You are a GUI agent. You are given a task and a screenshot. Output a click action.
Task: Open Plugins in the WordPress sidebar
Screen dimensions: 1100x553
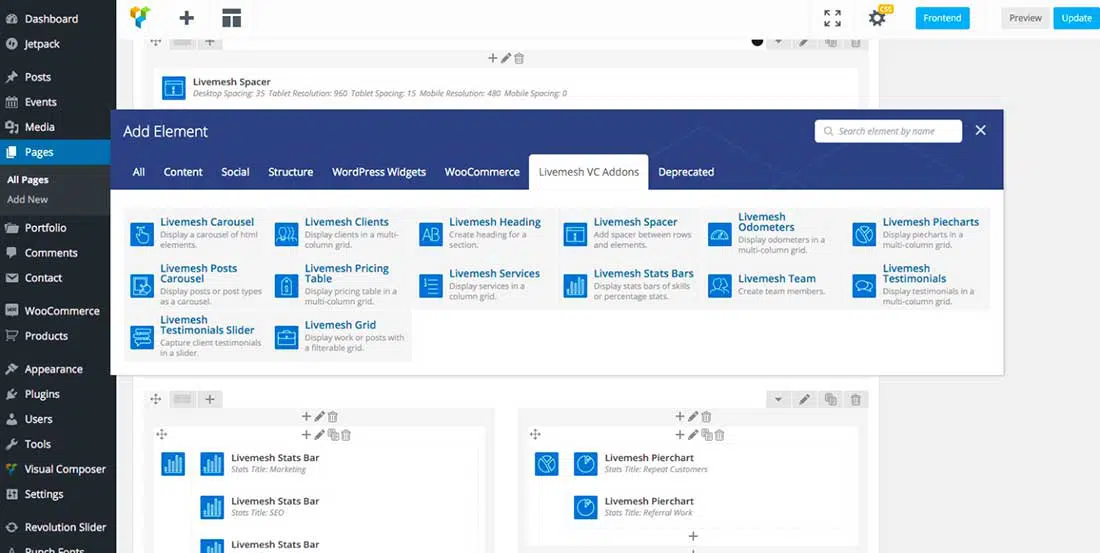pyautogui.click(x=42, y=394)
